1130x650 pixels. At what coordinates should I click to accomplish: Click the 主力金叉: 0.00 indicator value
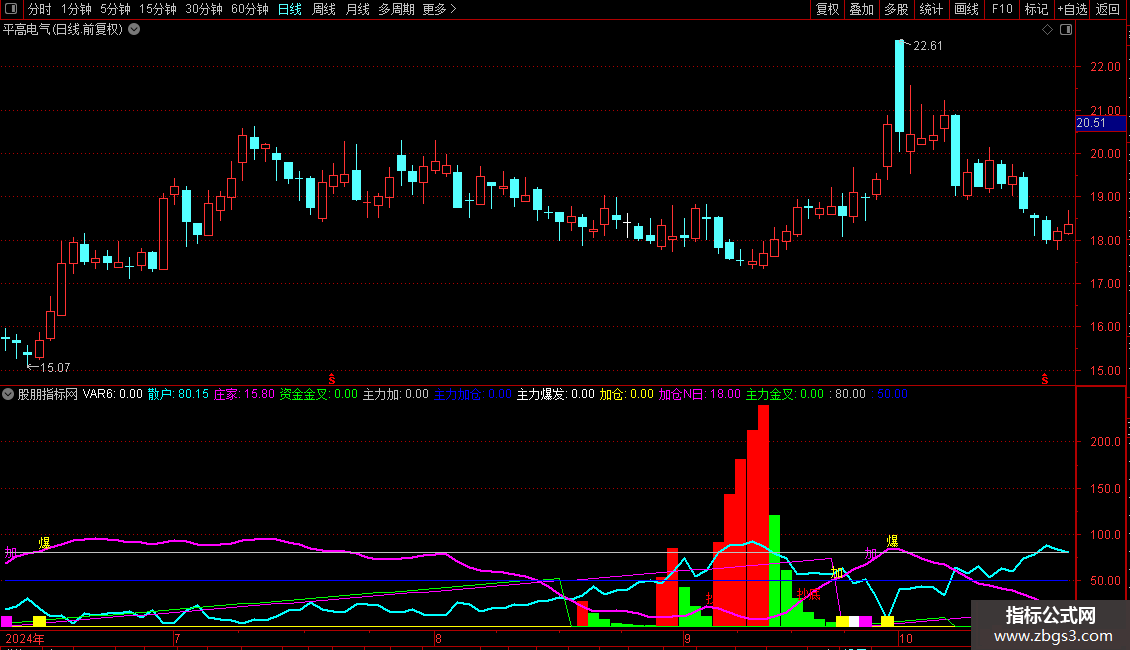(784, 394)
